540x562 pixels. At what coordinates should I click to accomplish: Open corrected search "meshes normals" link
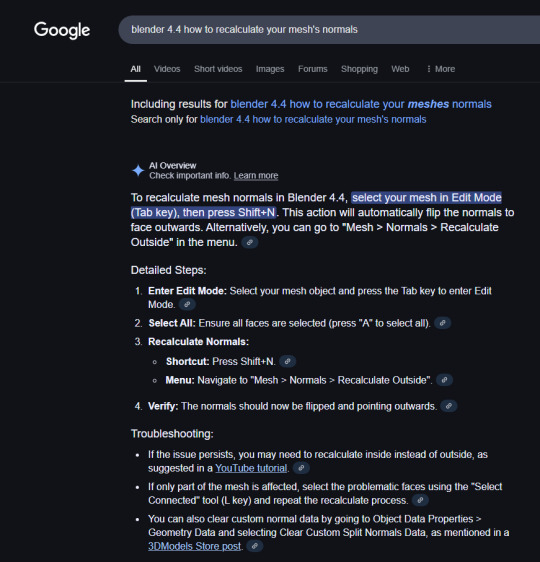(361, 104)
